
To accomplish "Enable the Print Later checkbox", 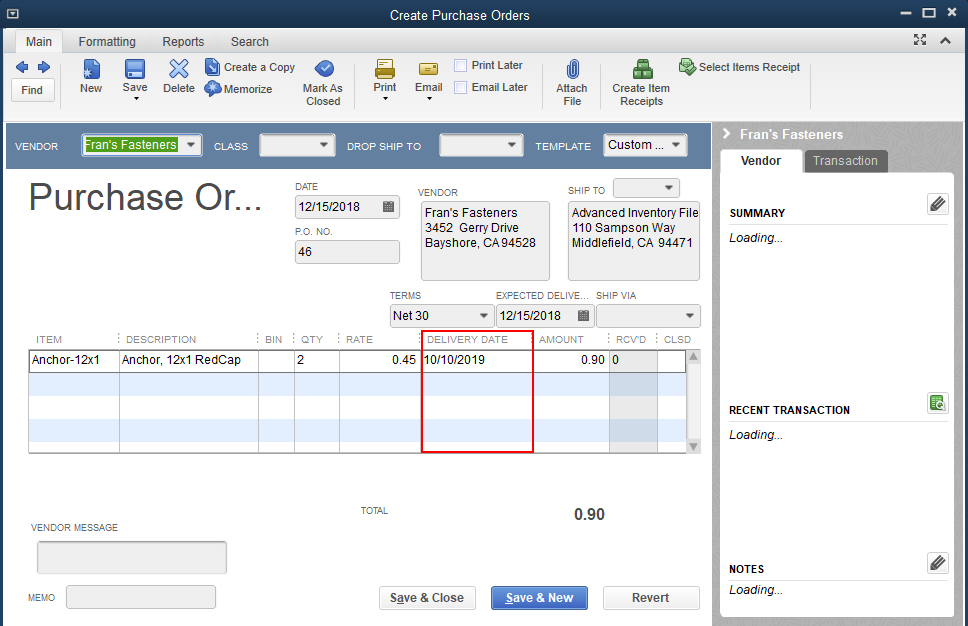I will [461, 66].
